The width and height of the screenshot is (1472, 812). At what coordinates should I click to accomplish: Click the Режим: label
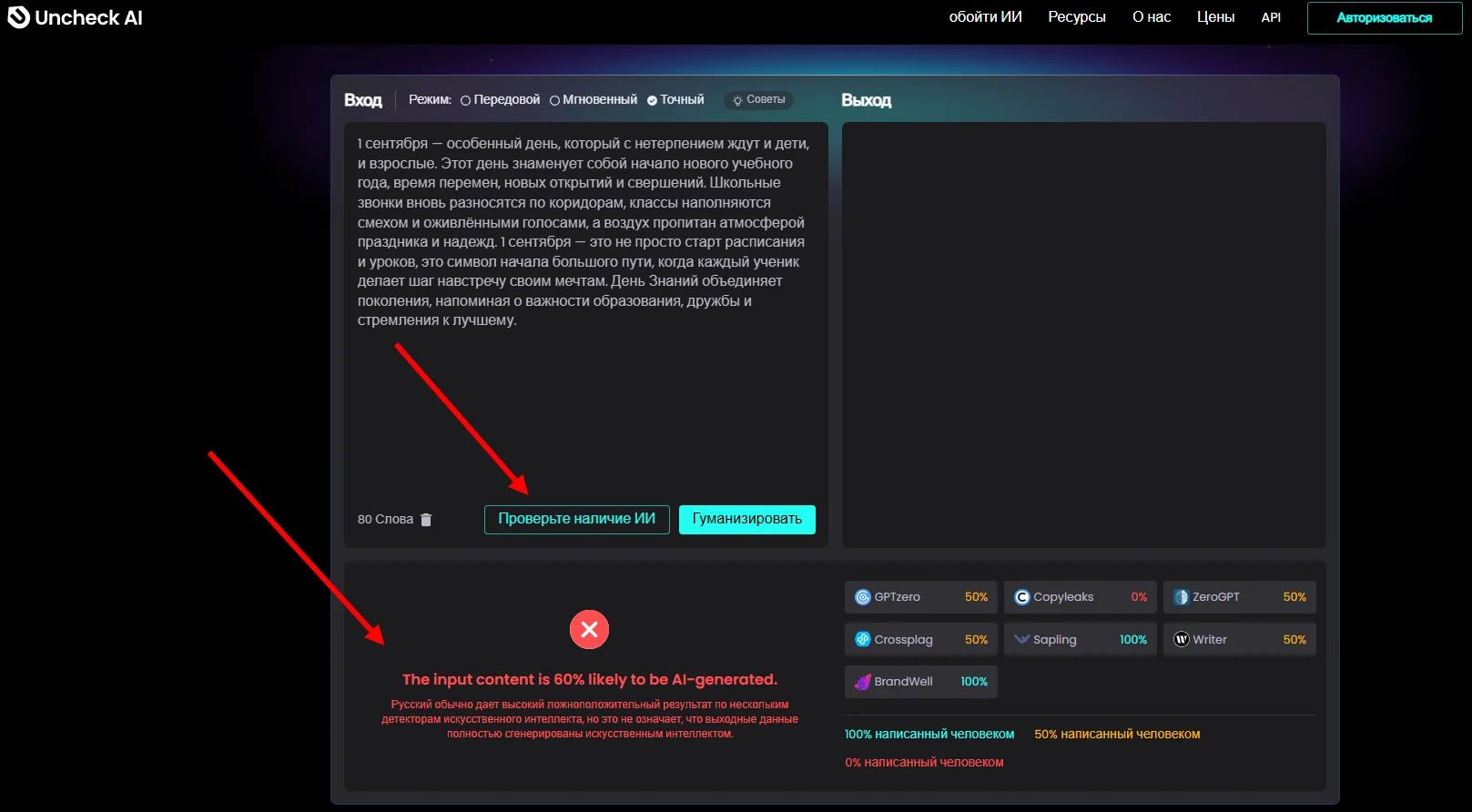pyautogui.click(x=430, y=100)
